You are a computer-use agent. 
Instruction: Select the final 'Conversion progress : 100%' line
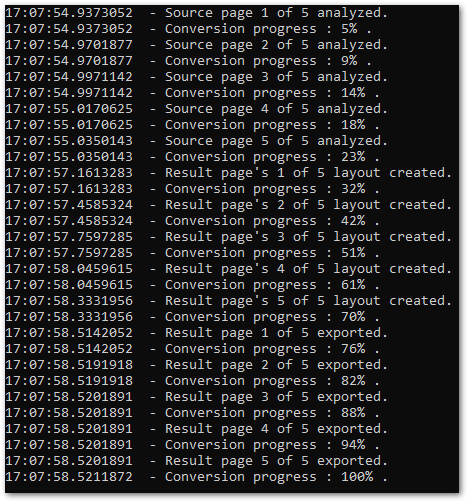197,477
